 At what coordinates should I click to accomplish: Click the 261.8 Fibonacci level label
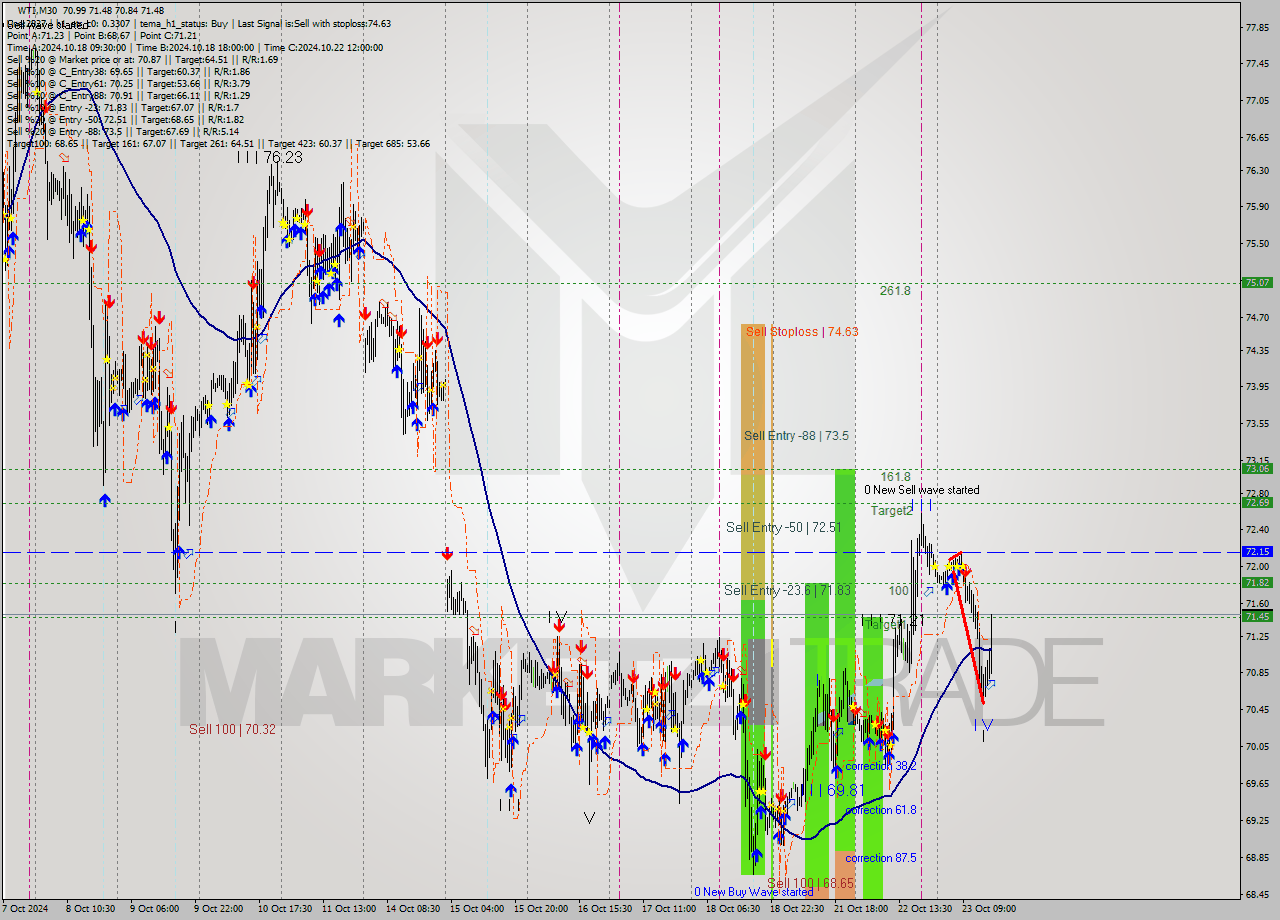pyautogui.click(x=895, y=291)
